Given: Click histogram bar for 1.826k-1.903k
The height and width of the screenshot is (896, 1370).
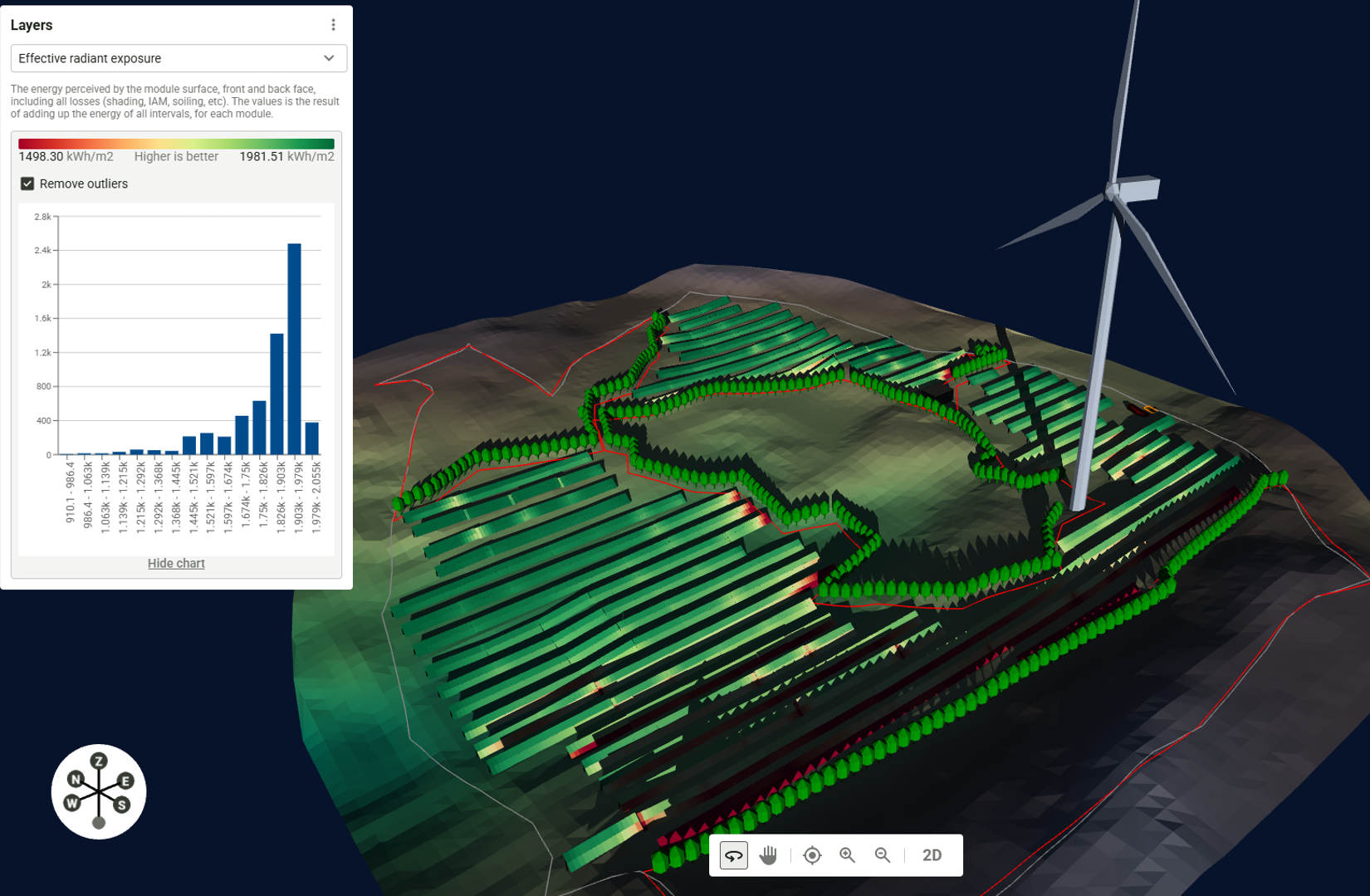Looking at the screenshot, I should pyautogui.click(x=276, y=394).
